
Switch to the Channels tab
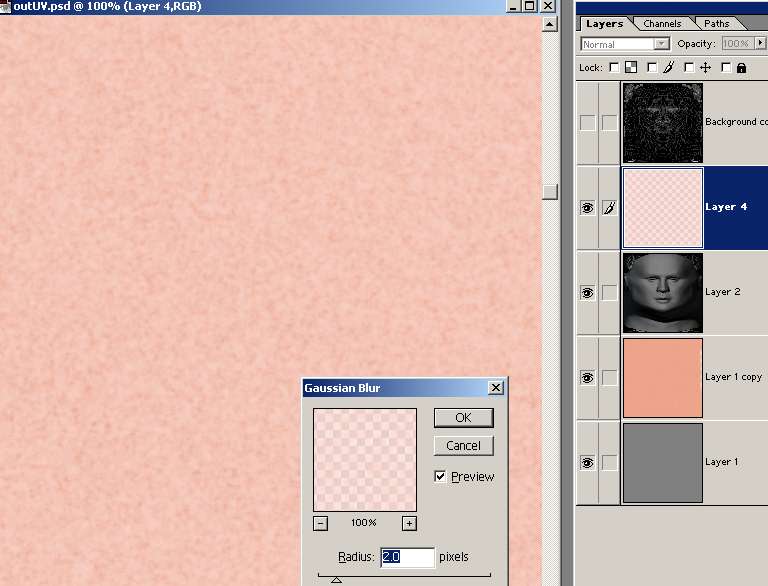coord(662,23)
